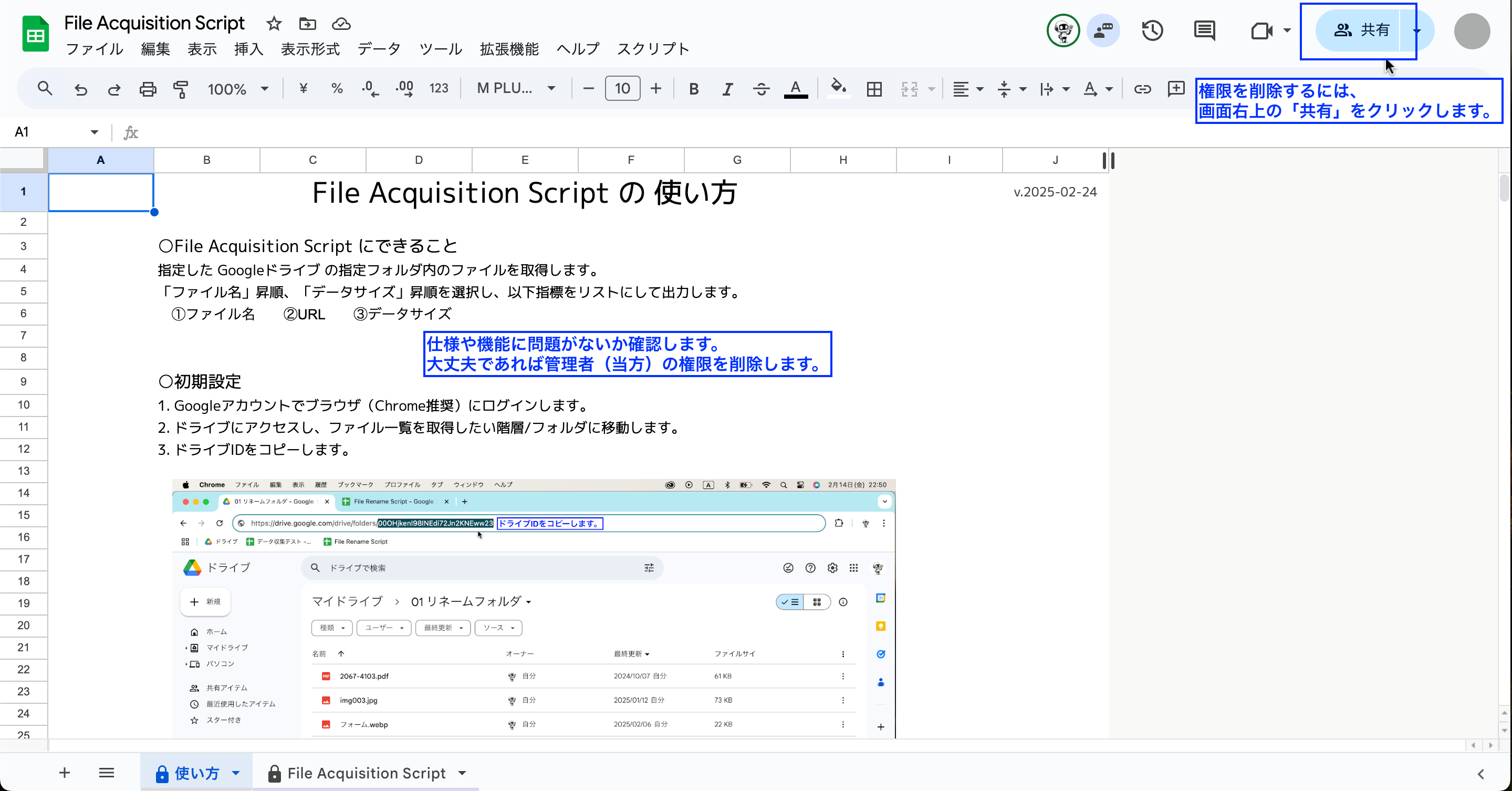Star this document
The image size is (1512, 791).
(274, 24)
